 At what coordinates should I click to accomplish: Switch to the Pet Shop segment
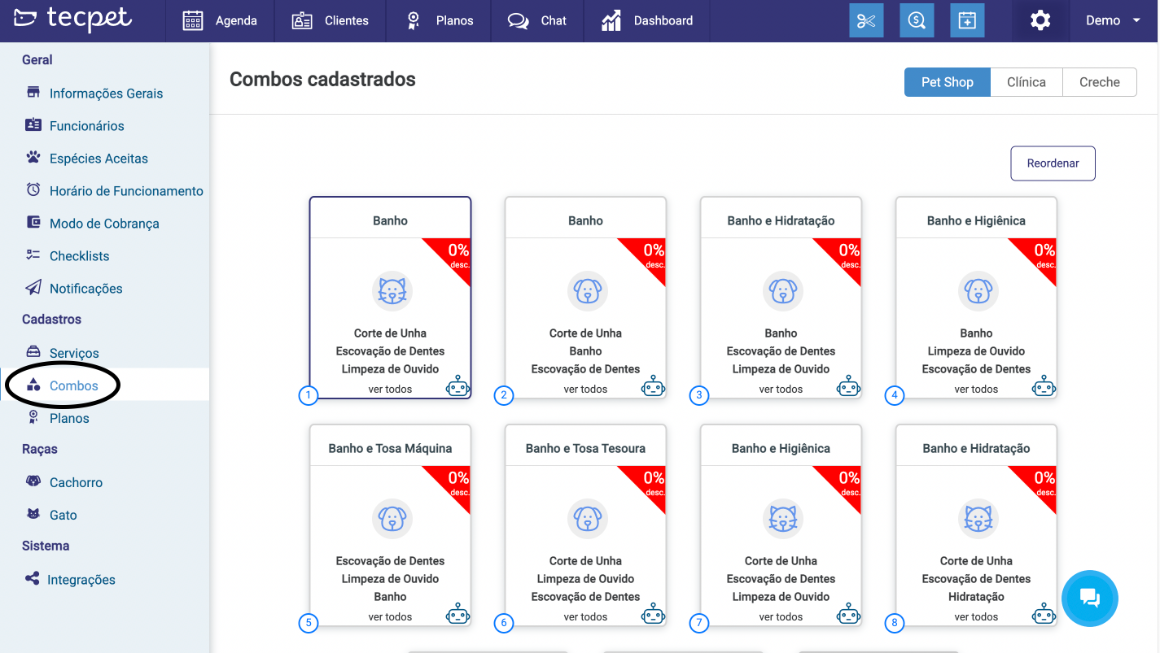[947, 82]
